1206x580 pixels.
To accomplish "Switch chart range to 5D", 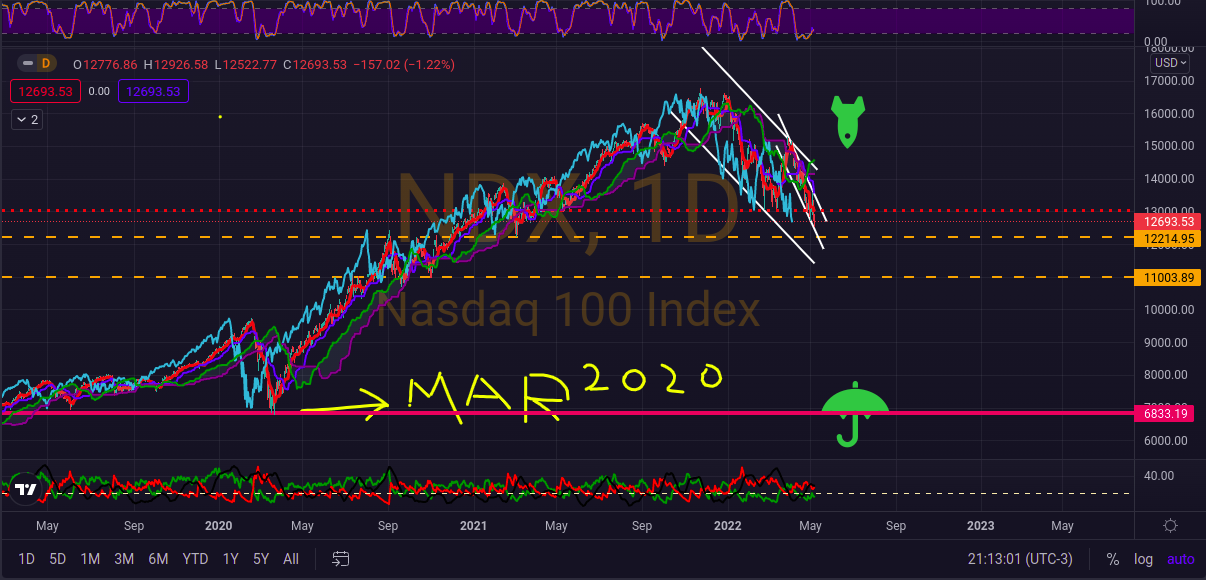I will point(58,559).
